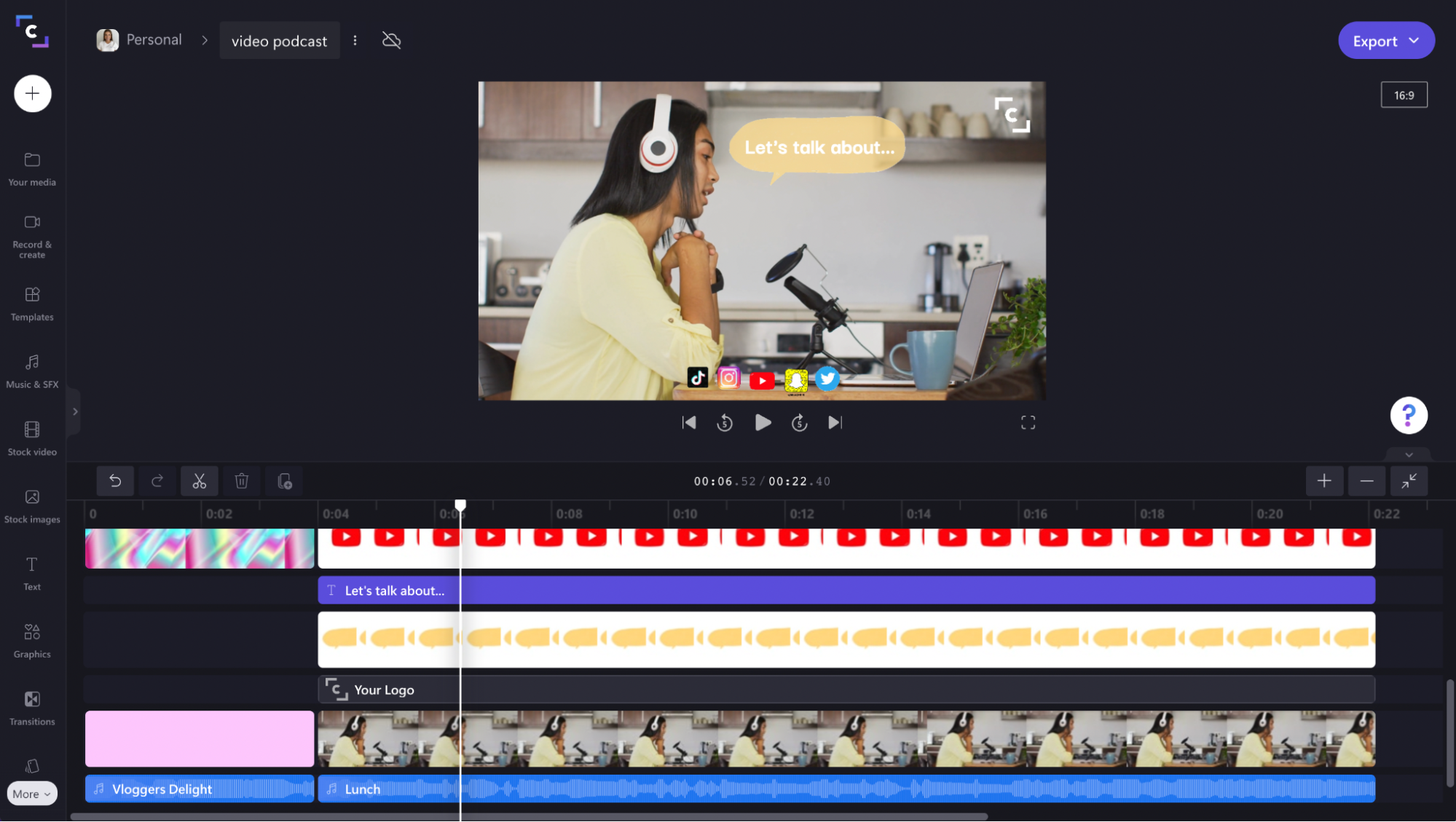Click the scissors split tool

(199, 481)
